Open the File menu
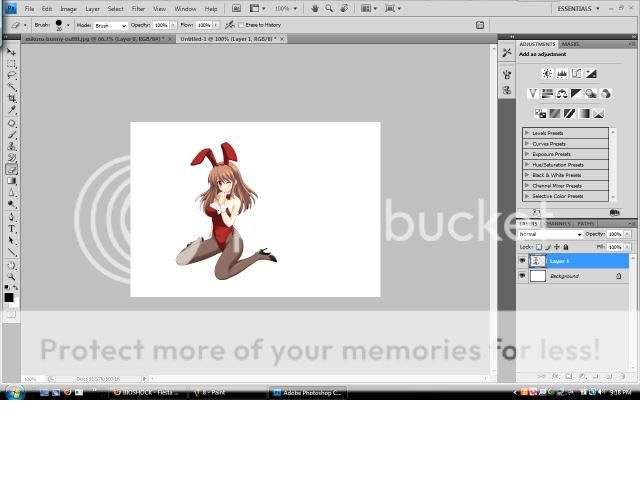This screenshot has height=485, width=640. 29,9
